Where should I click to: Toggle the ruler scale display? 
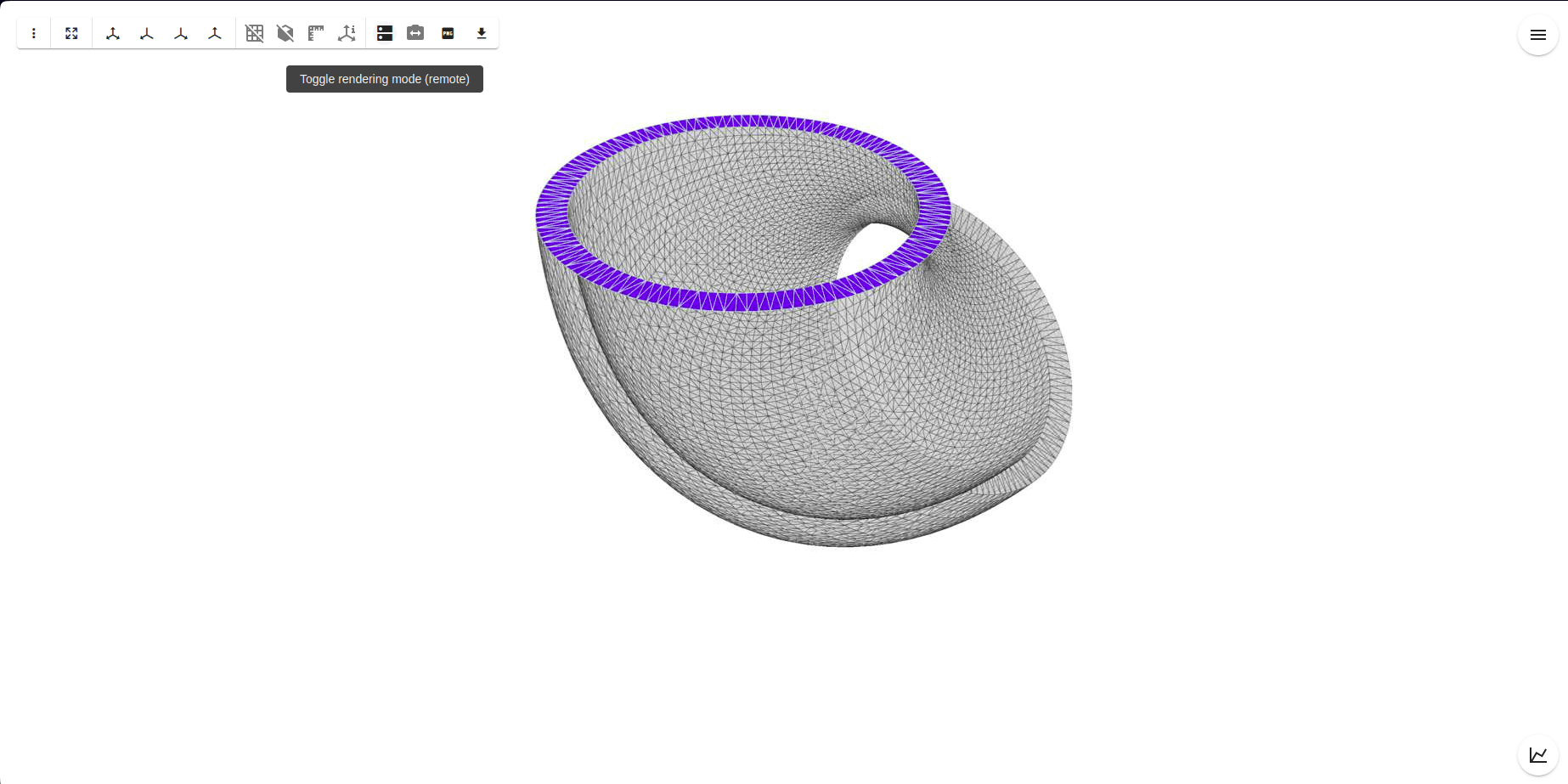click(x=316, y=33)
